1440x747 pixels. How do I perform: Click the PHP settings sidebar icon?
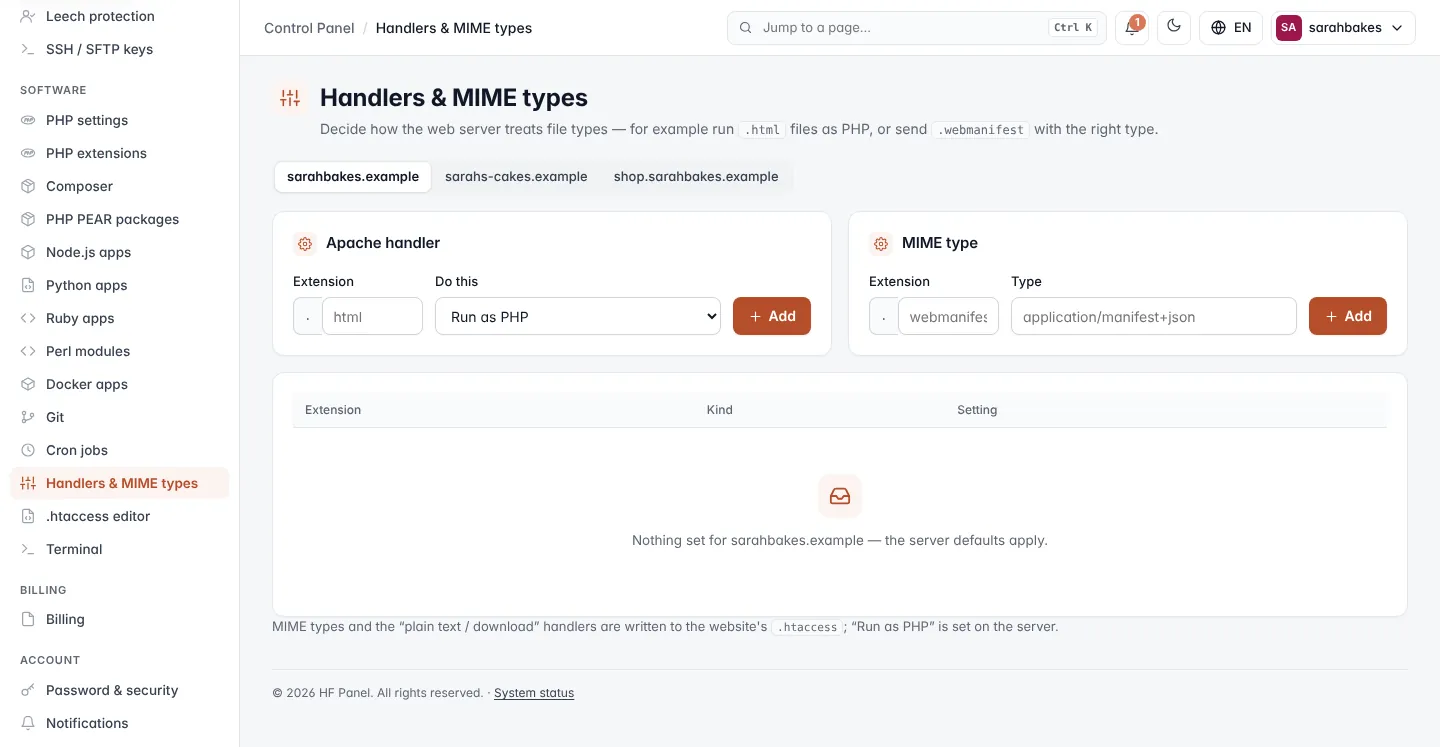coord(28,120)
